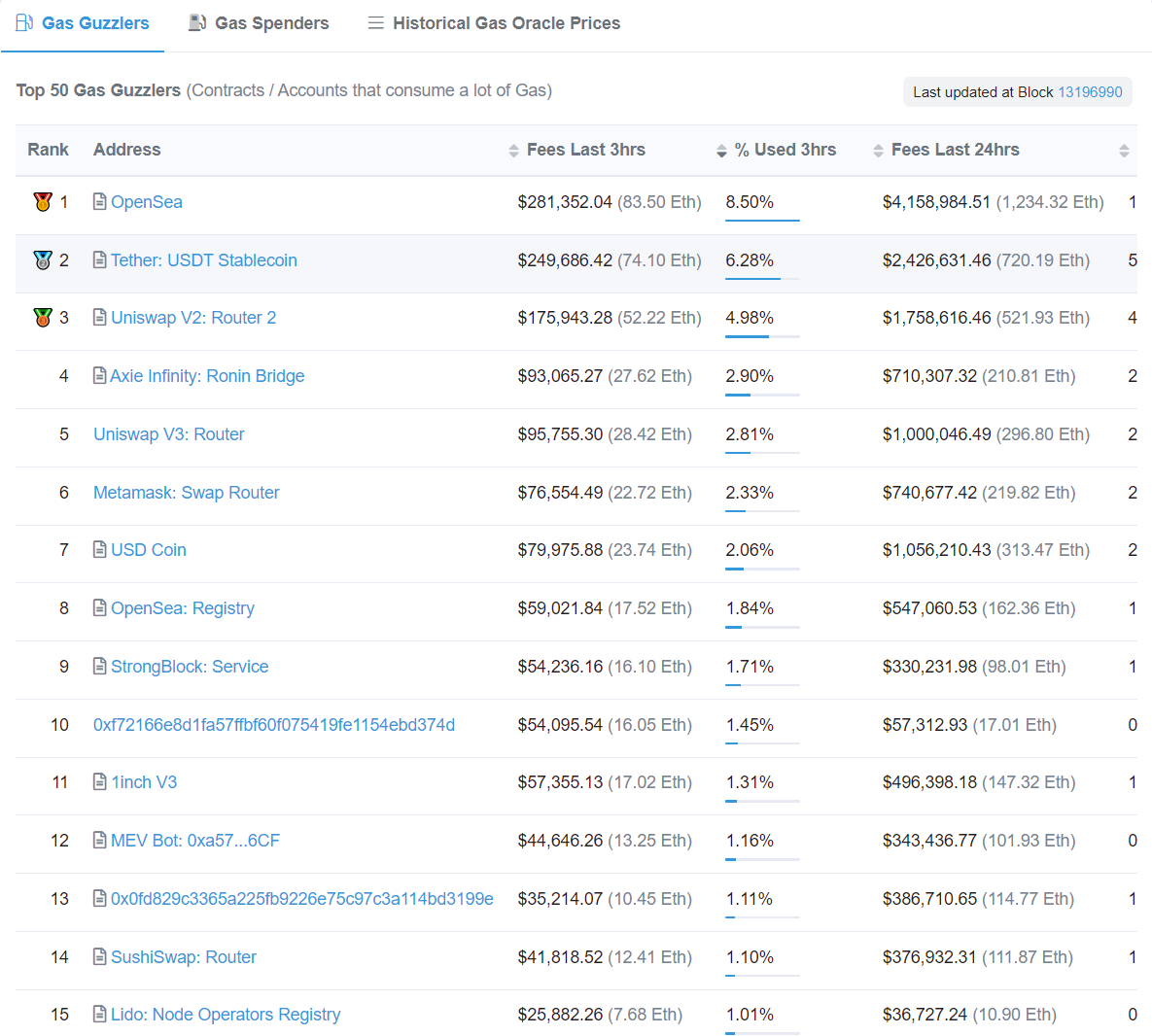The height and width of the screenshot is (1036, 1152).
Task: Open the 1inch V3 link
Action: tap(144, 782)
